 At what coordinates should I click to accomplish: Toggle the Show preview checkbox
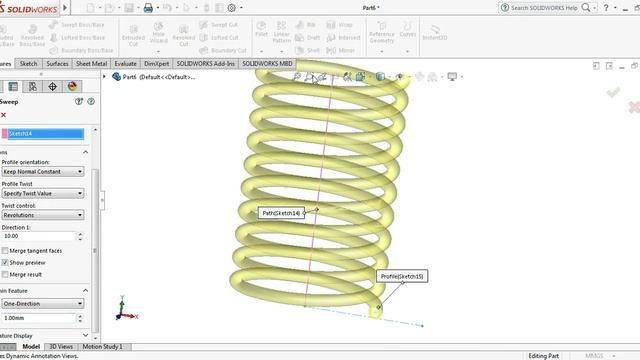point(5,262)
